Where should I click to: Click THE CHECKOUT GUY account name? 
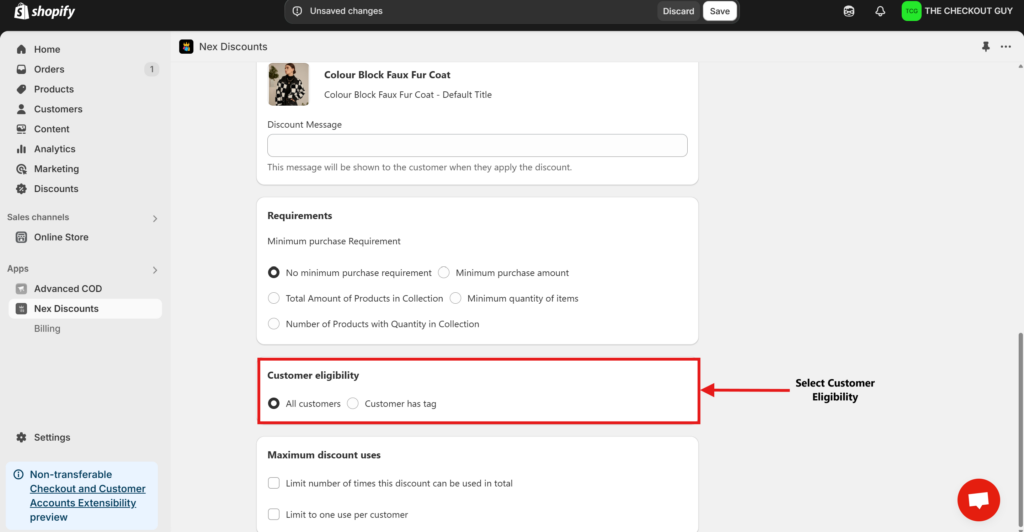(968, 11)
